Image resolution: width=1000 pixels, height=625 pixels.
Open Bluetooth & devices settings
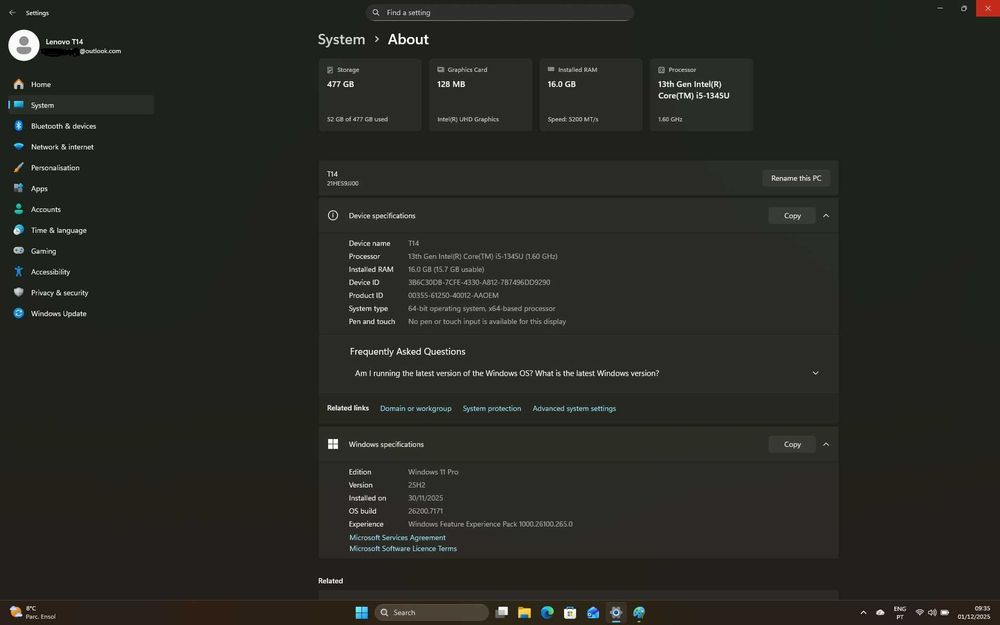click(x=81, y=126)
